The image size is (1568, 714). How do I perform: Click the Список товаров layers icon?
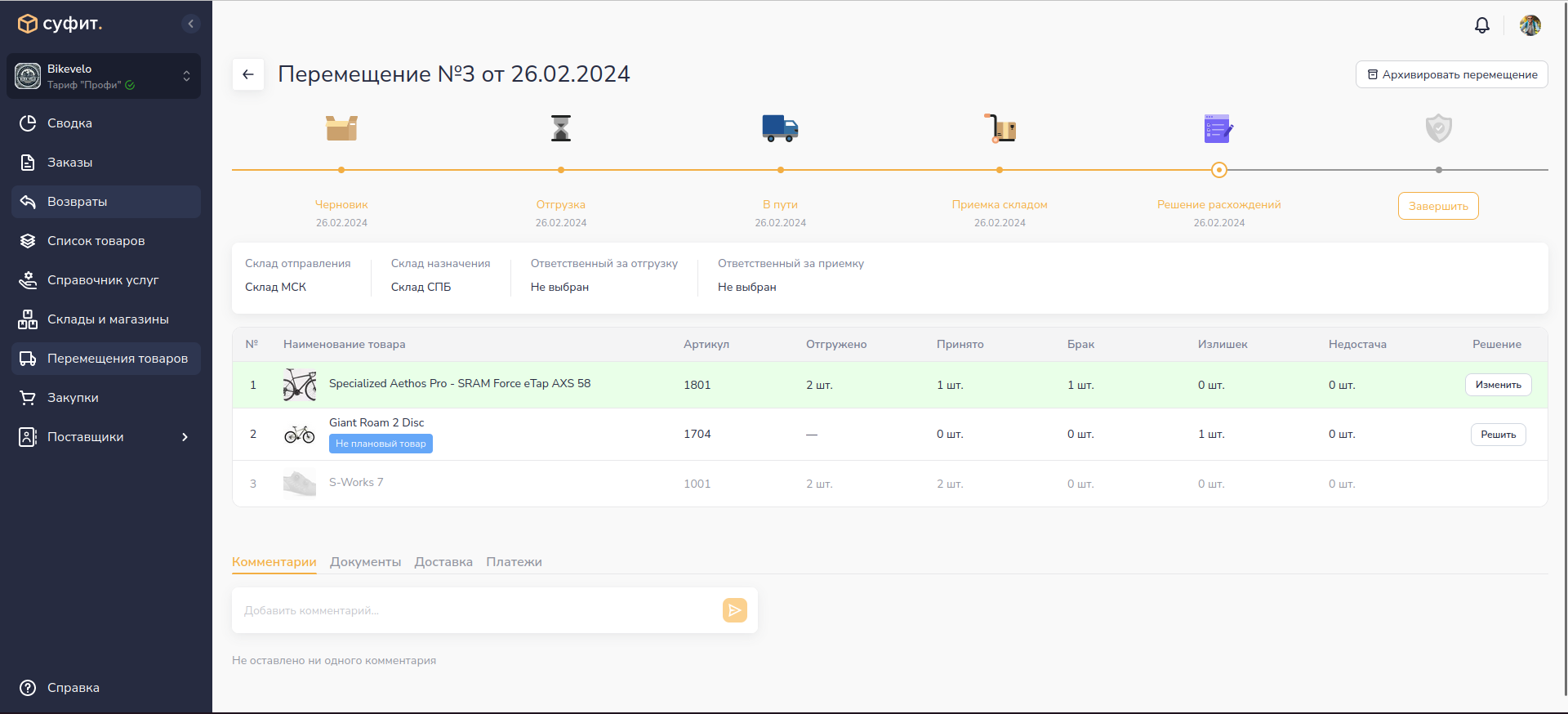pos(28,241)
